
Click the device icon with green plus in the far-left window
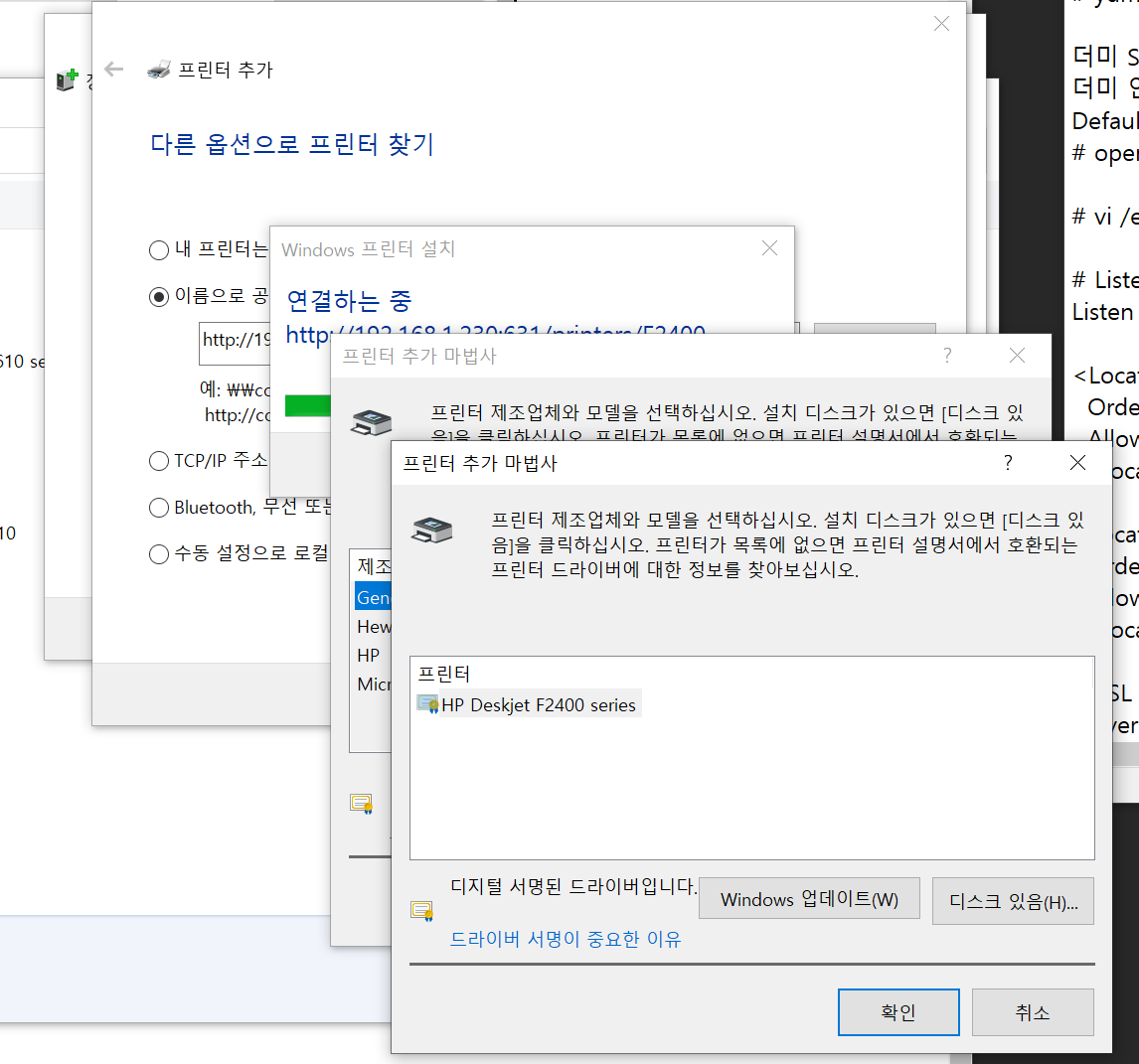[x=67, y=79]
